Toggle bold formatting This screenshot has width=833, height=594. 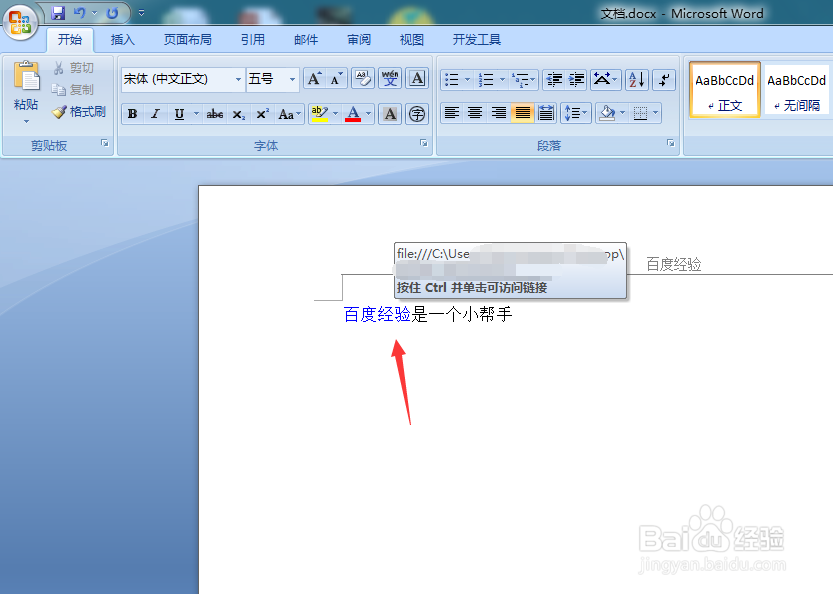133,114
